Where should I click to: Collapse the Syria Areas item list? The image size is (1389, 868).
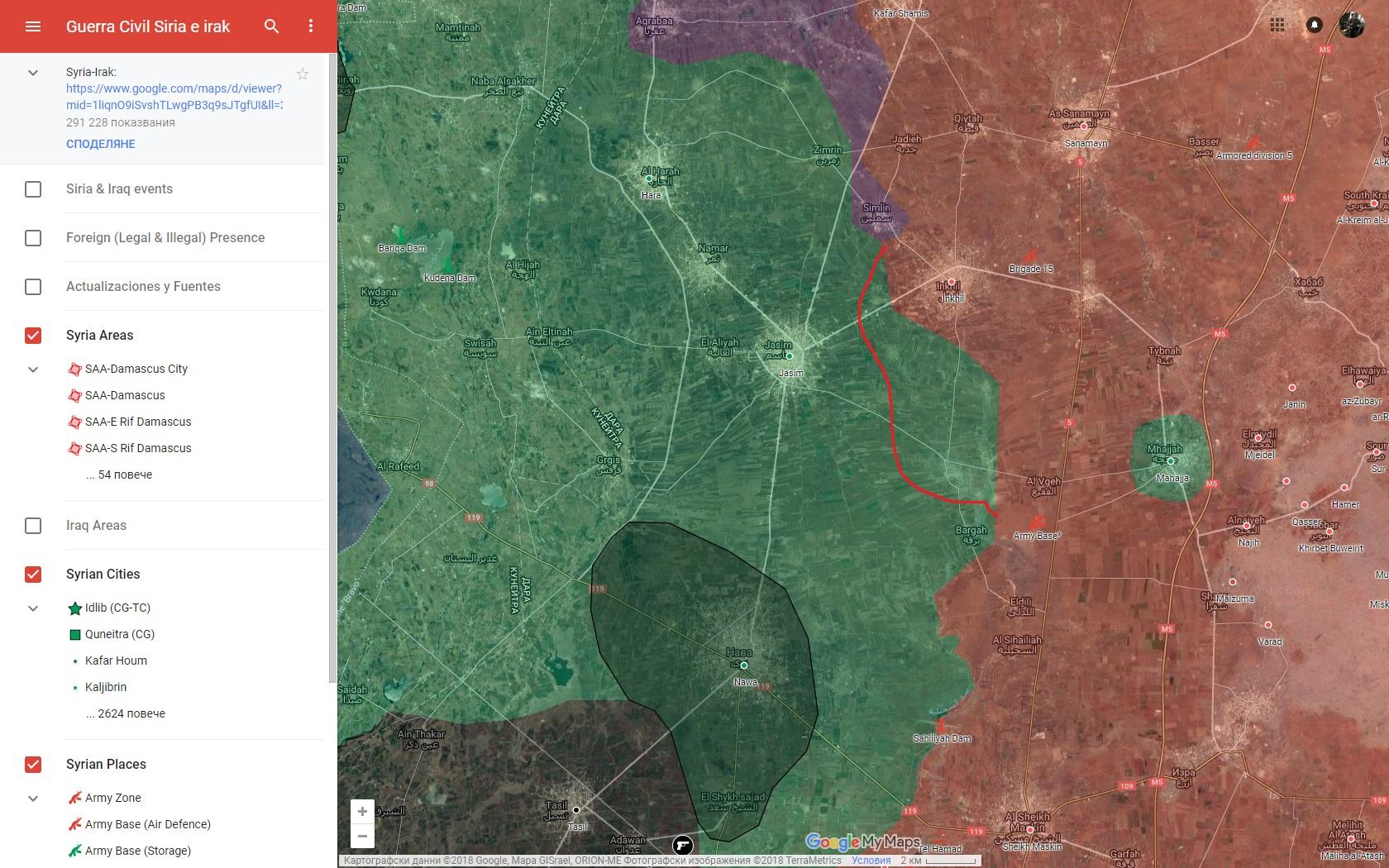(x=33, y=370)
